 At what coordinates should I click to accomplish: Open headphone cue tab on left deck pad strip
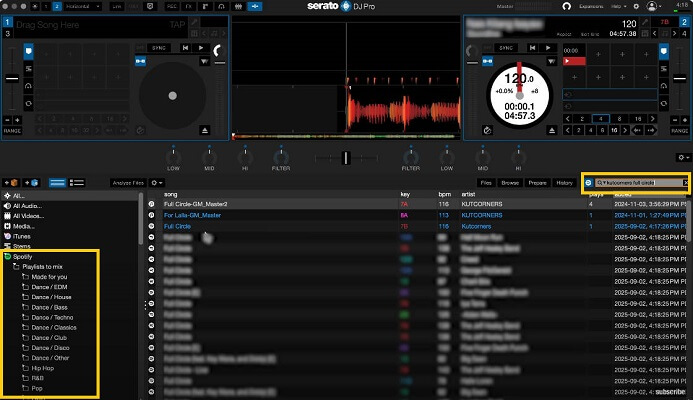(28, 86)
